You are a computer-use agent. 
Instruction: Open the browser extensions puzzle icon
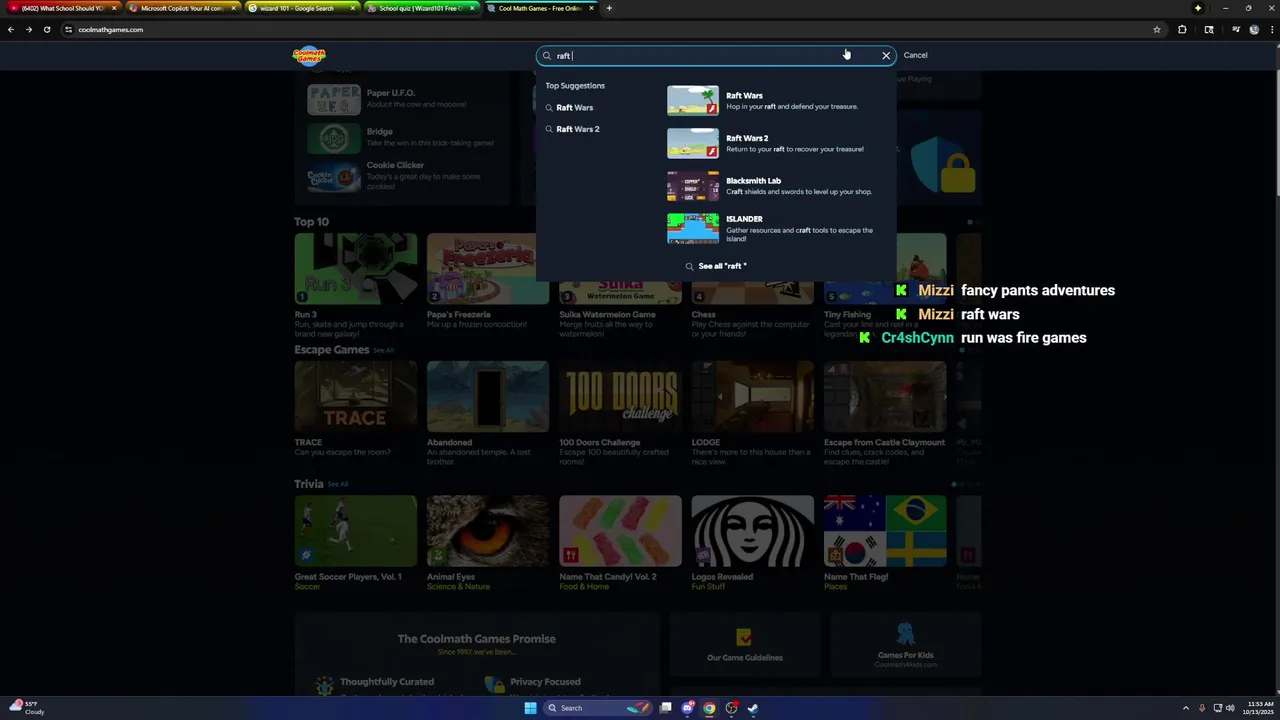pos(1182,30)
